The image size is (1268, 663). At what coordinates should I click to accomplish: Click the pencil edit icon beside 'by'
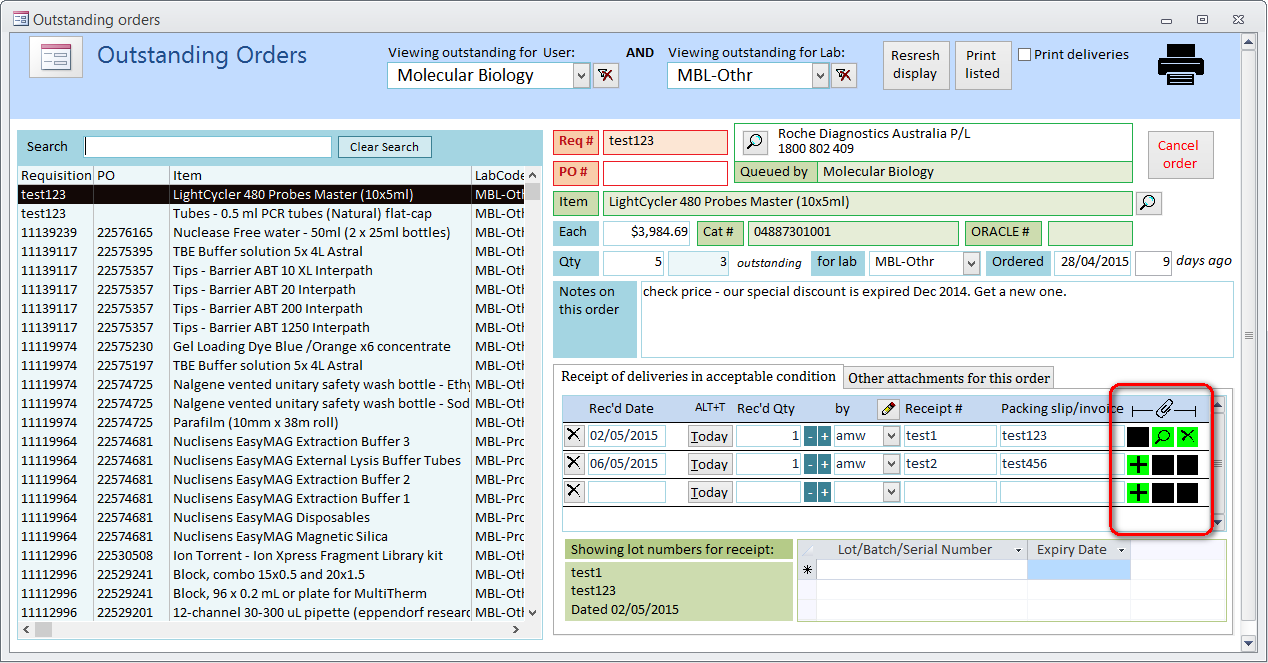click(887, 409)
